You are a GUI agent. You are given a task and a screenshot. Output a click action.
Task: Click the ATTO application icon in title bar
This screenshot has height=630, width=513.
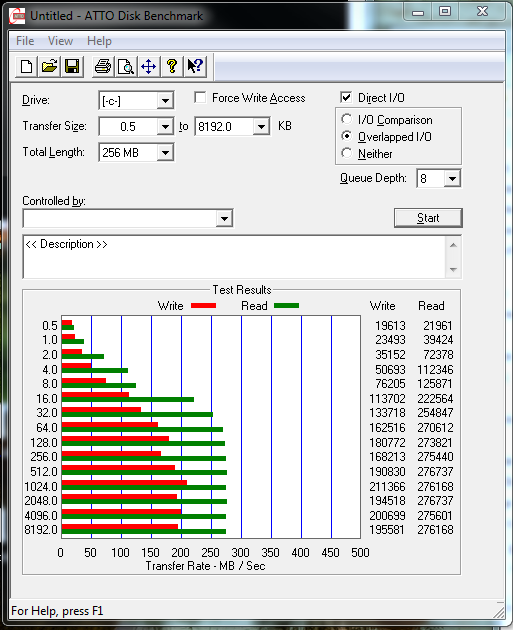pyautogui.click(x=17, y=16)
